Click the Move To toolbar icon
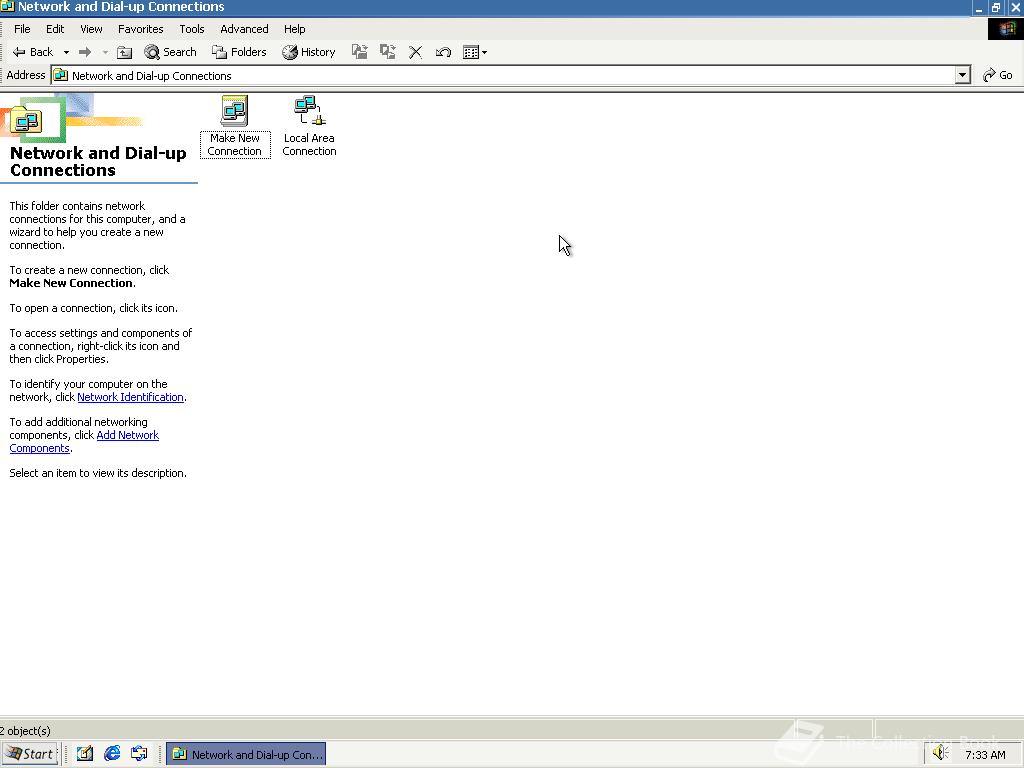 coord(359,52)
